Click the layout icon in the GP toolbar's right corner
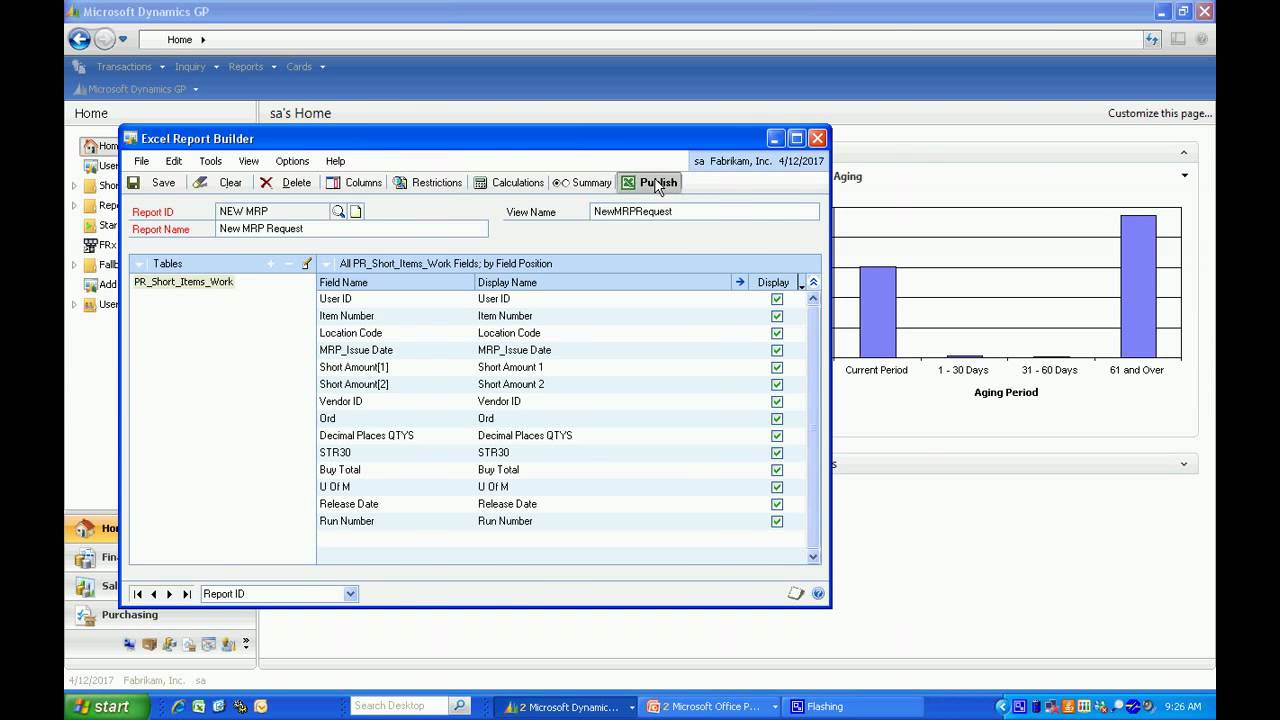1280x720 pixels. (1178, 39)
